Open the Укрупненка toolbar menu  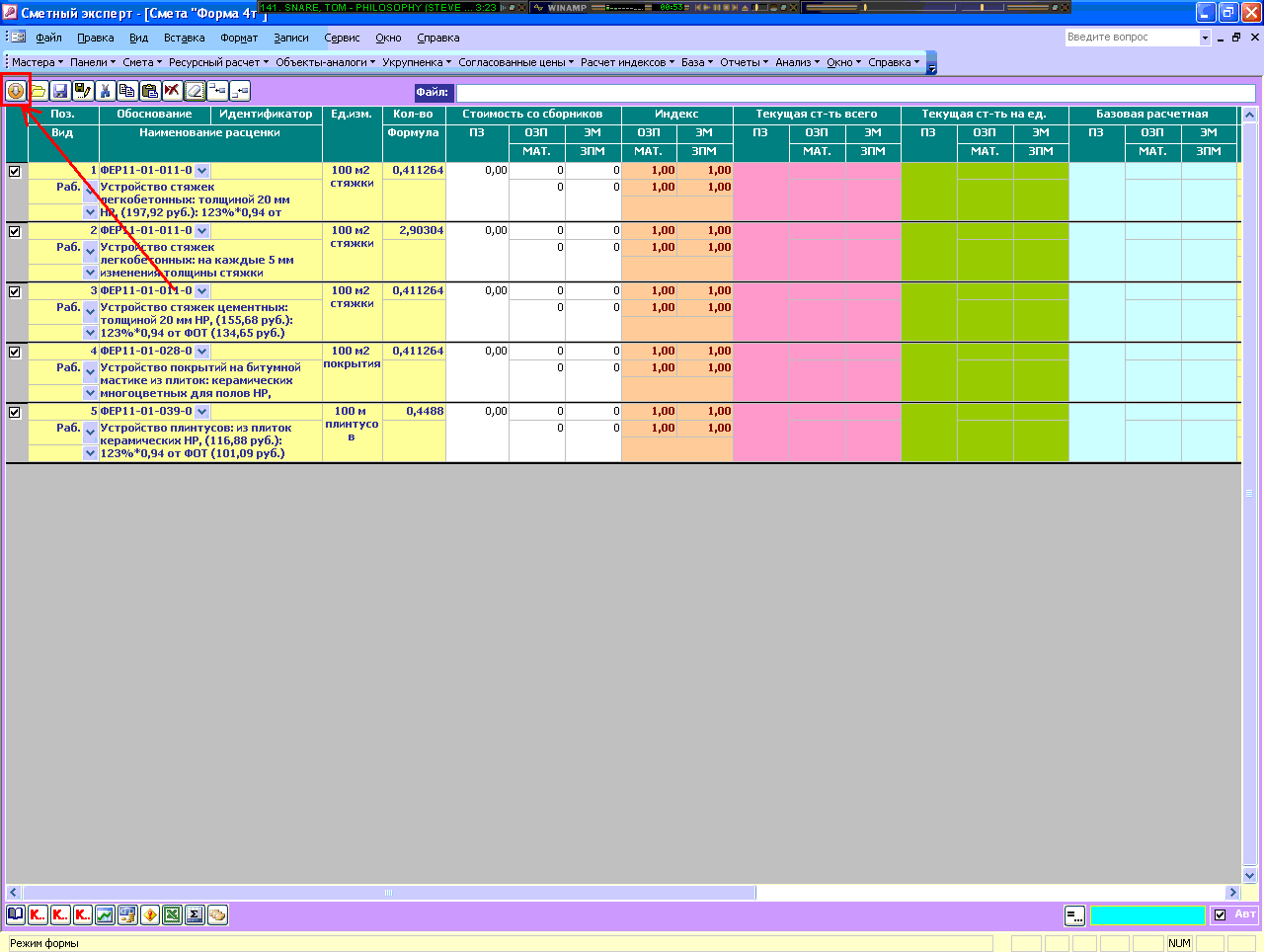coord(417,62)
